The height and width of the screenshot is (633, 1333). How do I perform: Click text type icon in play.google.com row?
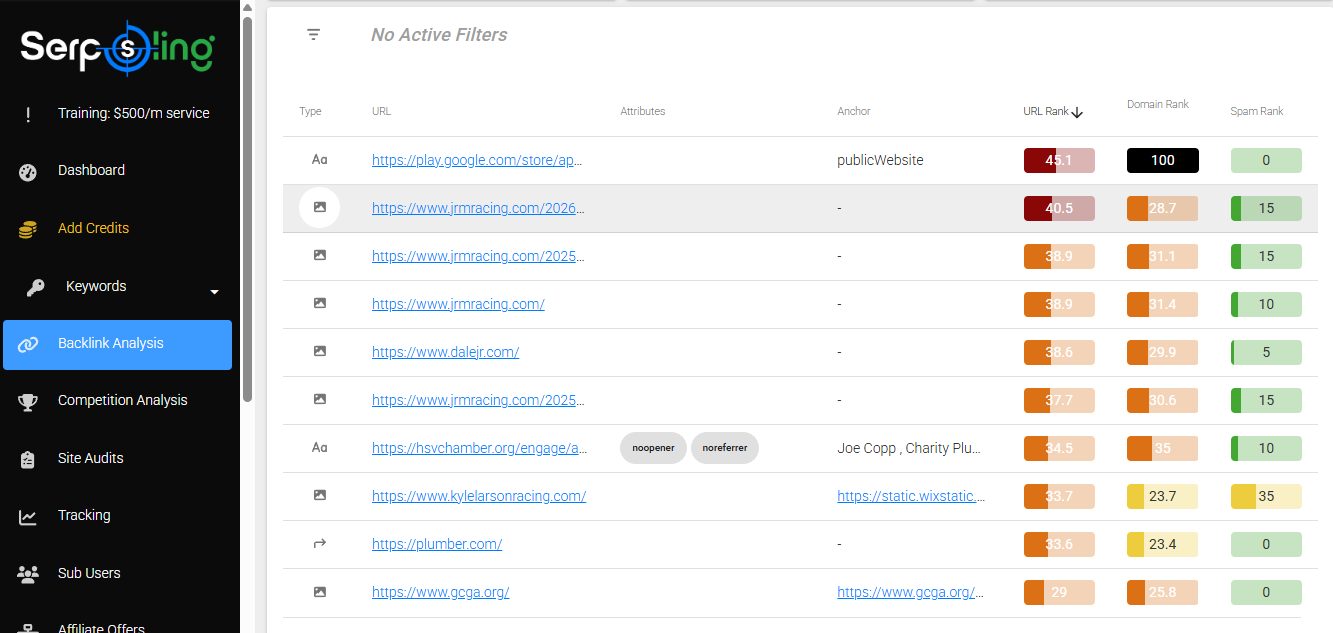click(x=320, y=160)
